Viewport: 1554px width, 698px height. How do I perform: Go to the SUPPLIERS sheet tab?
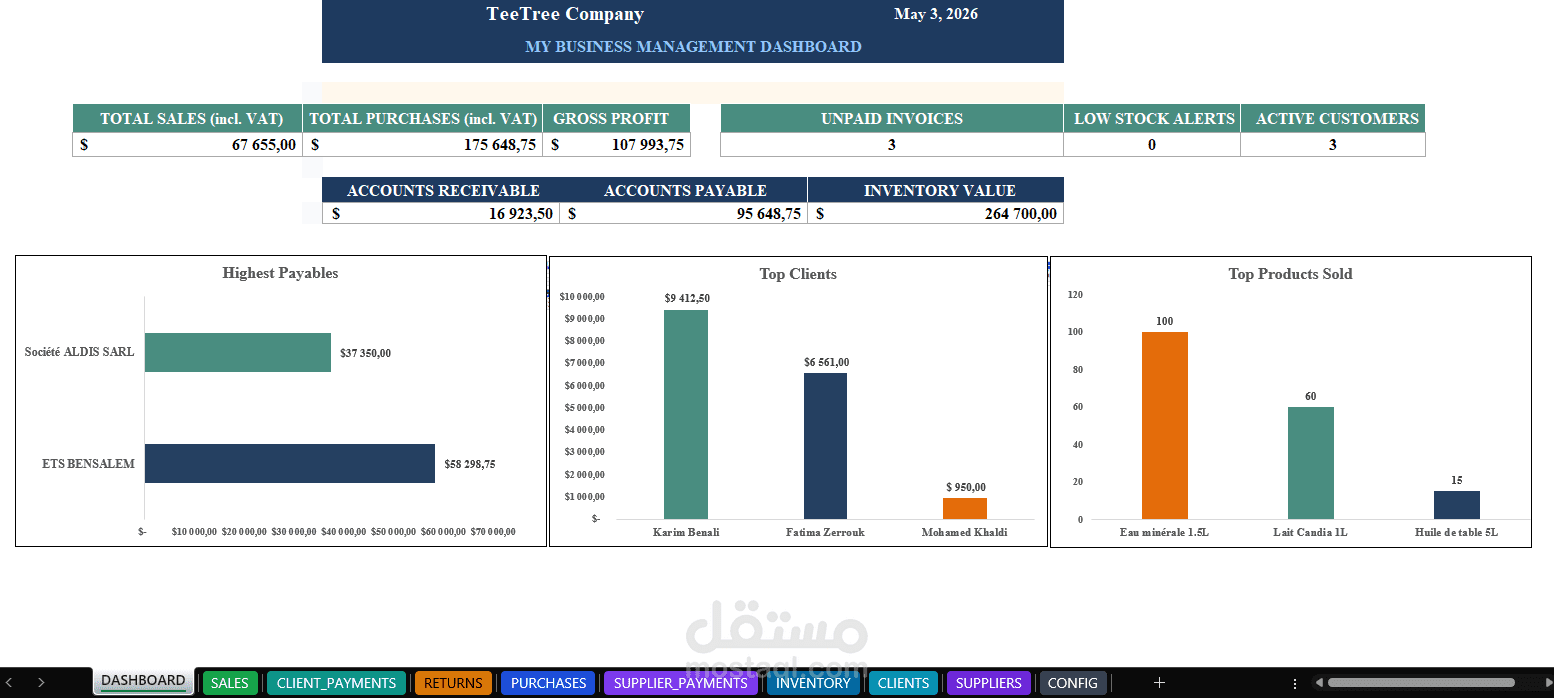[988, 683]
